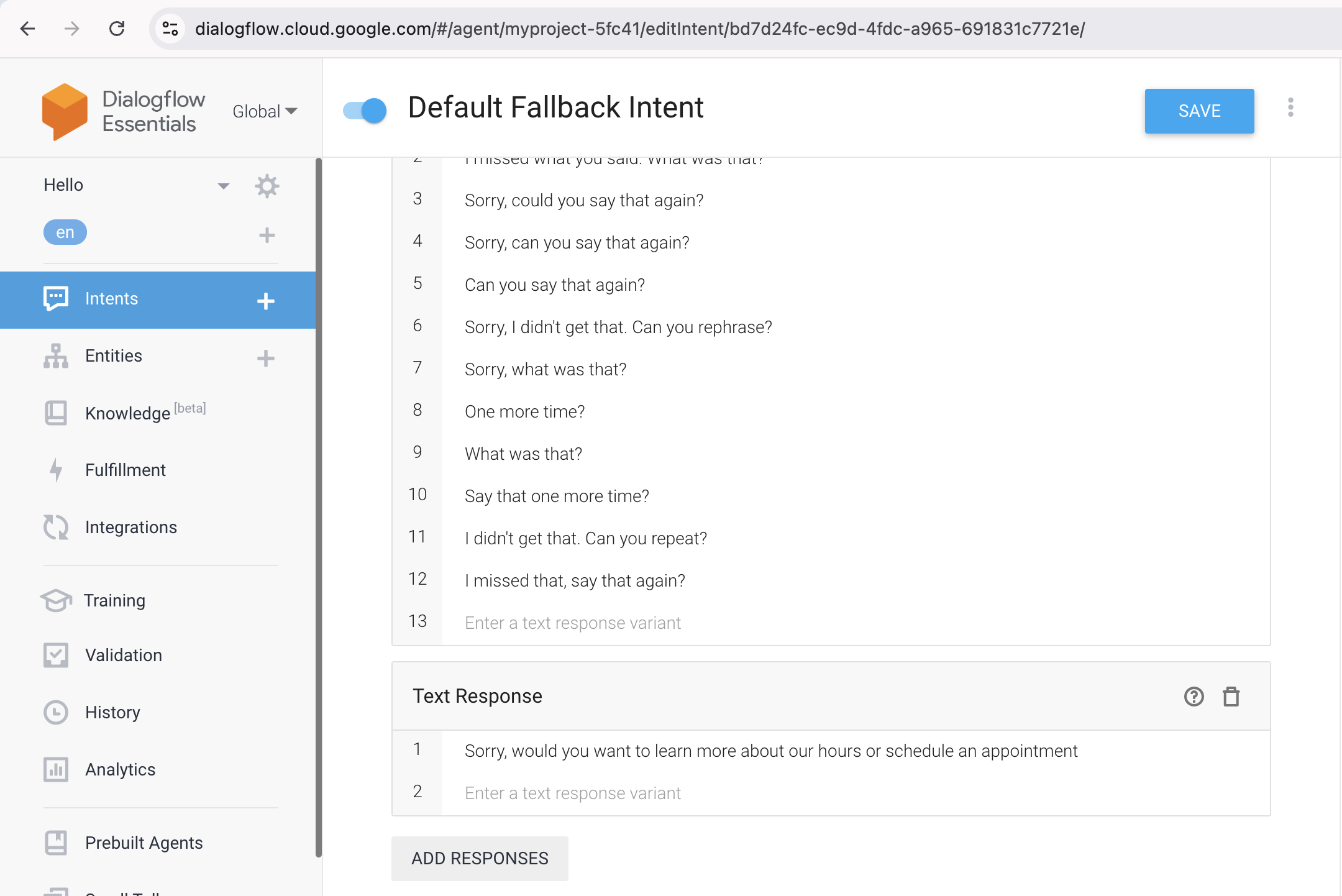
Task: Click the Integrations circular arrows icon
Action: click(x=55, y=527)
